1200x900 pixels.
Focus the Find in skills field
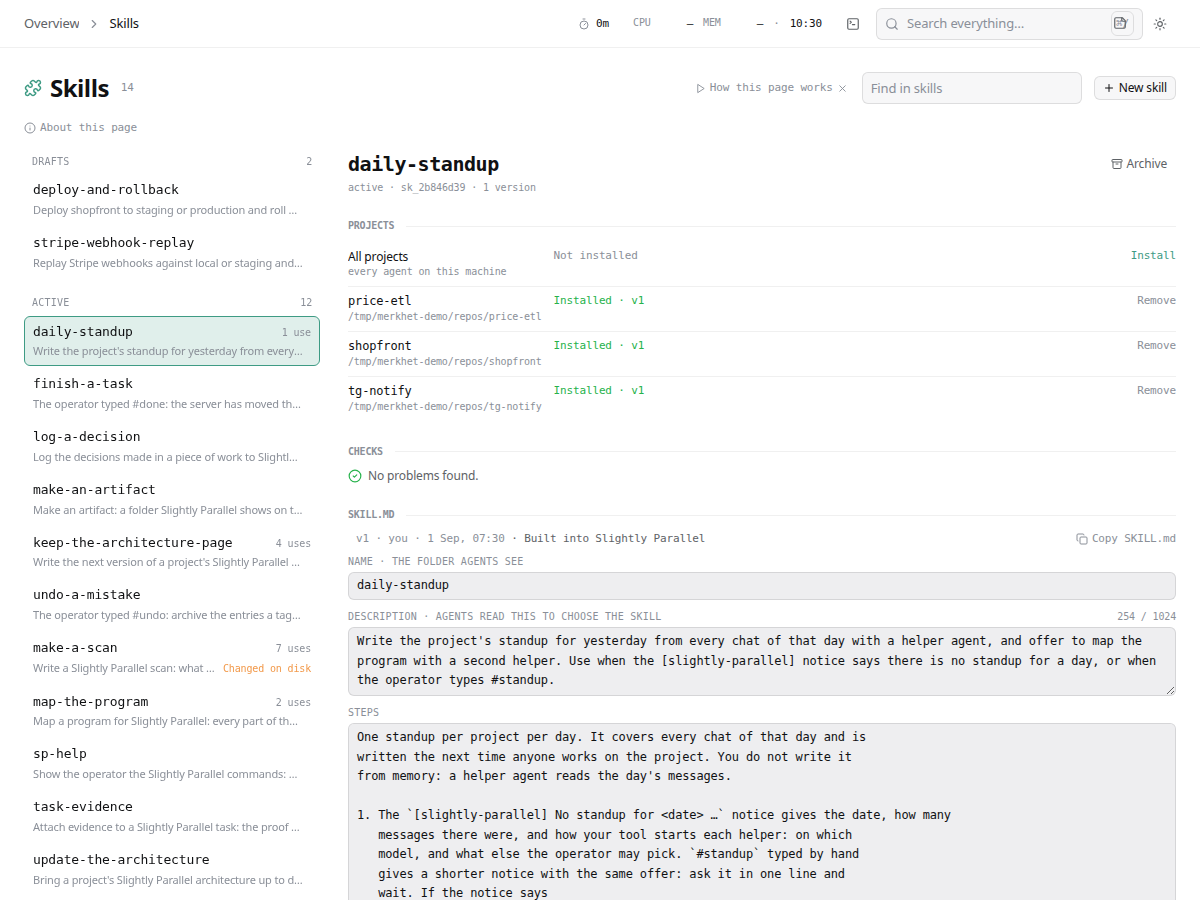[972, 88]
